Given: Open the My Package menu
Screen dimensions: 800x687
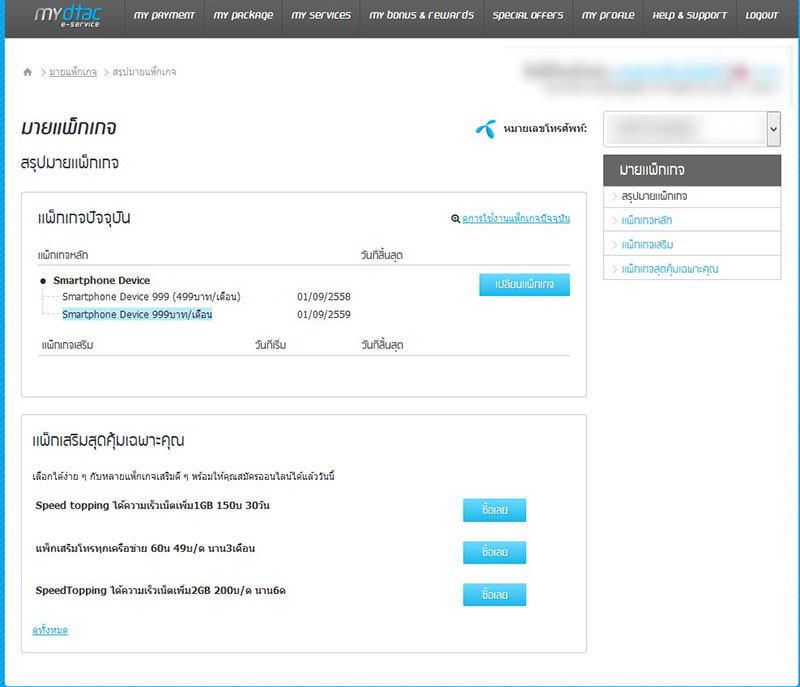Looking at the screenshot, I should [243, 15].
